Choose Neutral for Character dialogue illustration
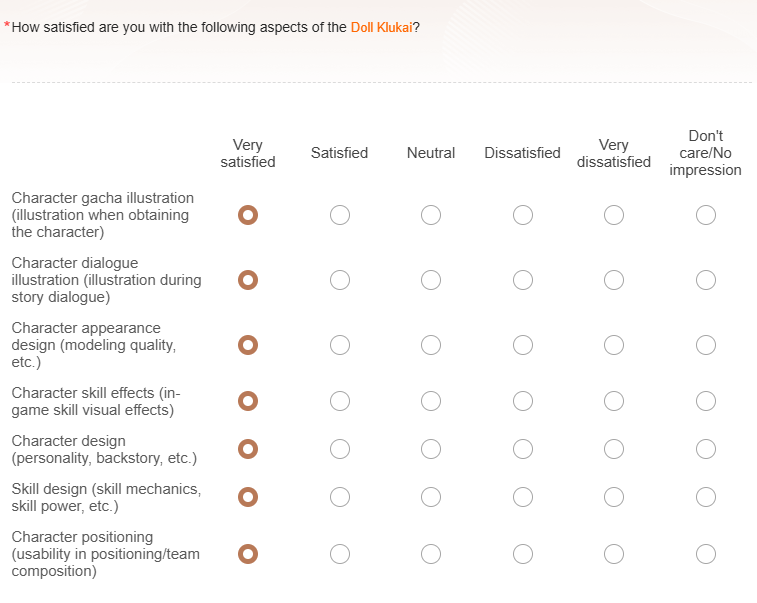The image size is (757, 603). [431, 280]
